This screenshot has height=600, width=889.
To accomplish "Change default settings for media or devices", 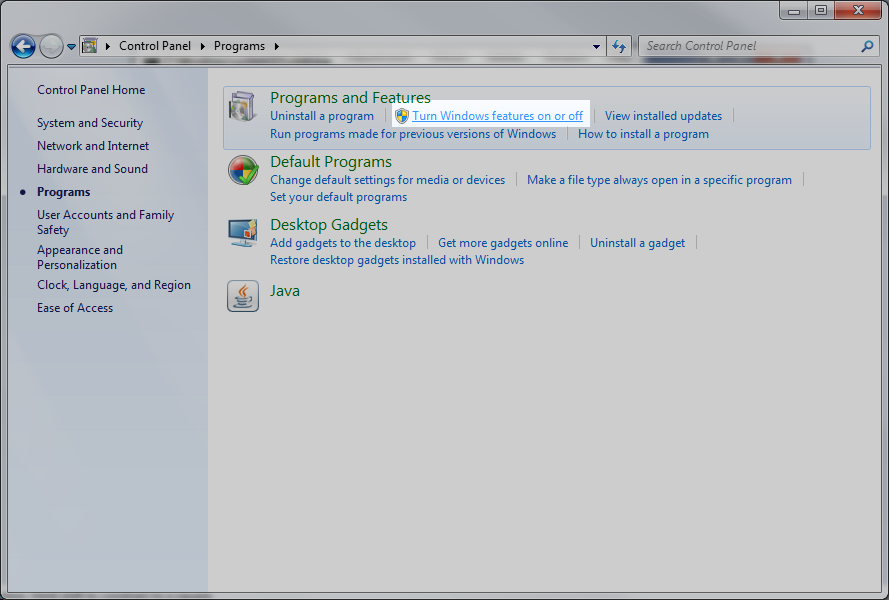I will click(x=387, y=180).
